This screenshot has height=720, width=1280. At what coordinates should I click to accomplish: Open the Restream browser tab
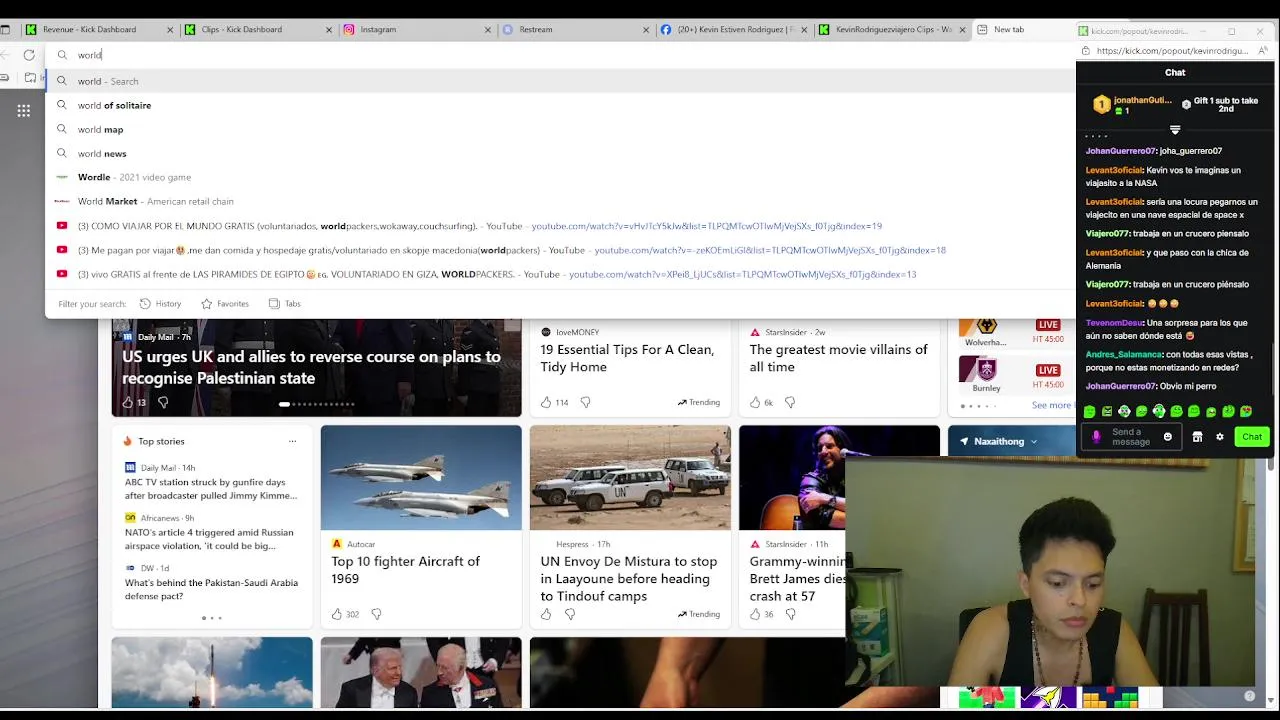[x=536, y=29]
